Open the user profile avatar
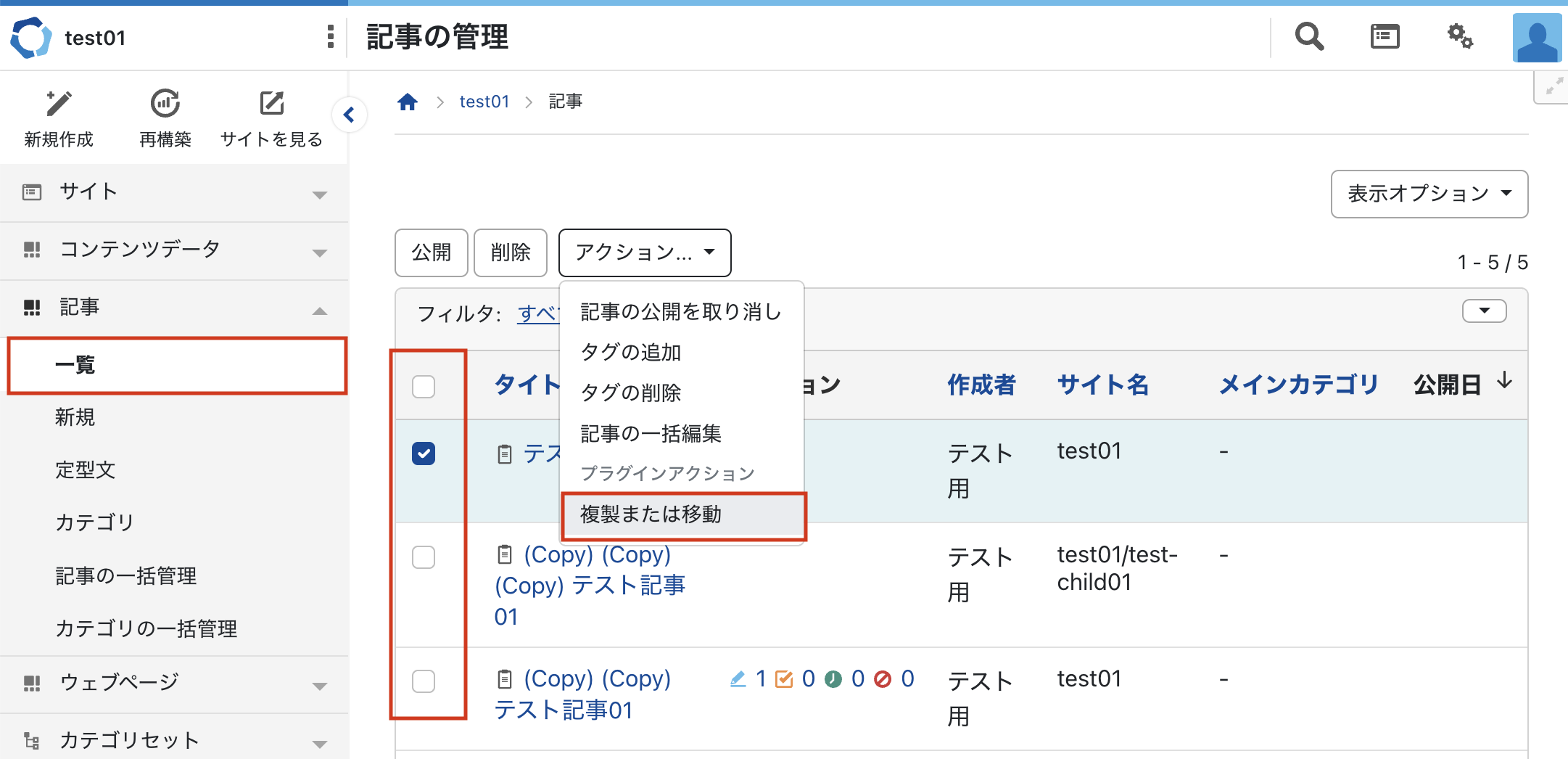1568x759 pixels. pyautogui.click(x=1536, y=38)
